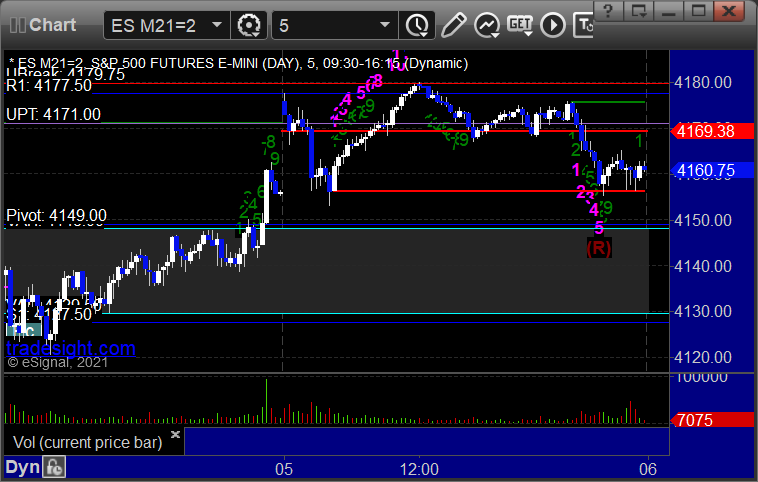The height and width of the screenshot is (482, 758).
Task: Toggle the time lock icon beside Dyn
Action: coord(54,467)
